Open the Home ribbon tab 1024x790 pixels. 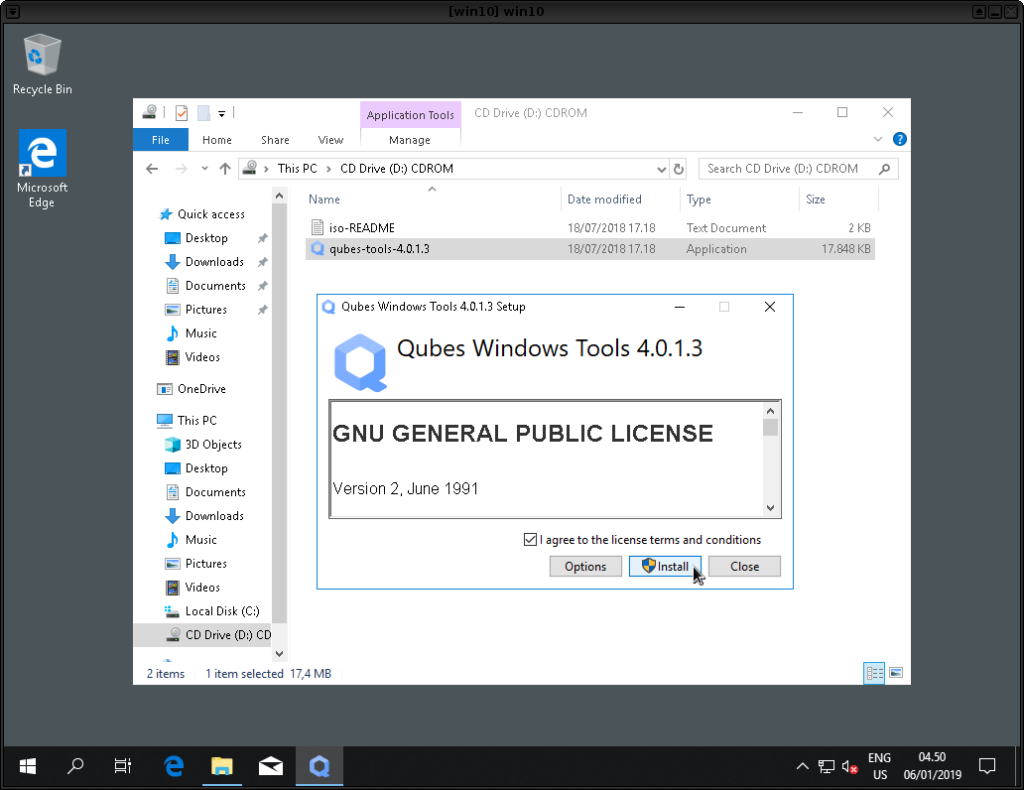(x=217, y=140)
